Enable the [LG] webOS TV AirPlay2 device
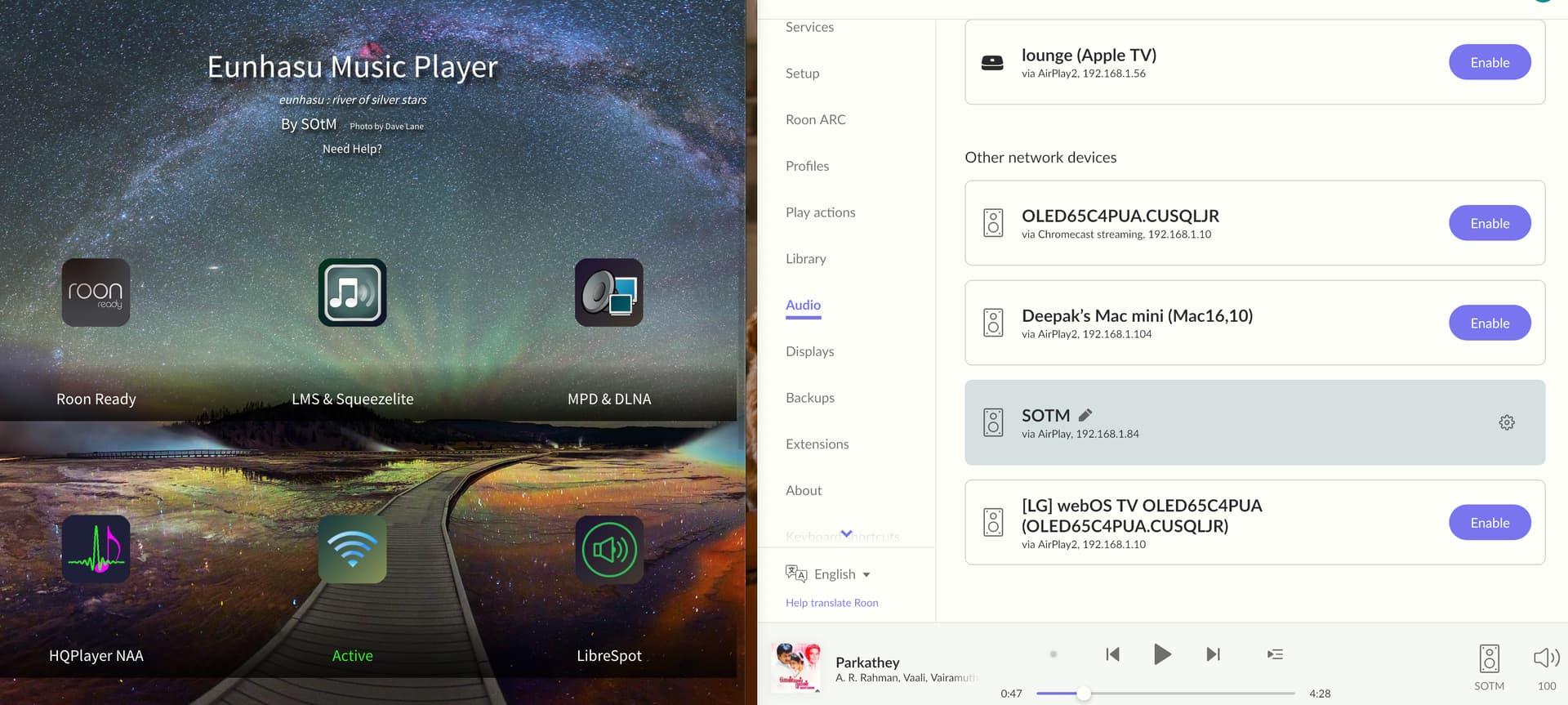Screen dimensions: 1568x705 point(1490,523)
